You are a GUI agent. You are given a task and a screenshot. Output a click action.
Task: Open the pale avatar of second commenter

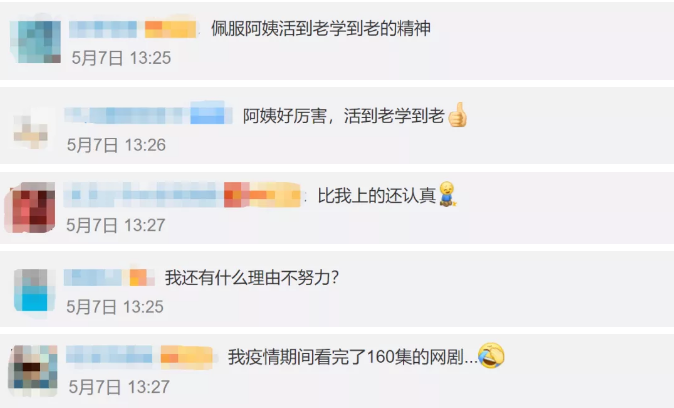[x=31, y=129]
